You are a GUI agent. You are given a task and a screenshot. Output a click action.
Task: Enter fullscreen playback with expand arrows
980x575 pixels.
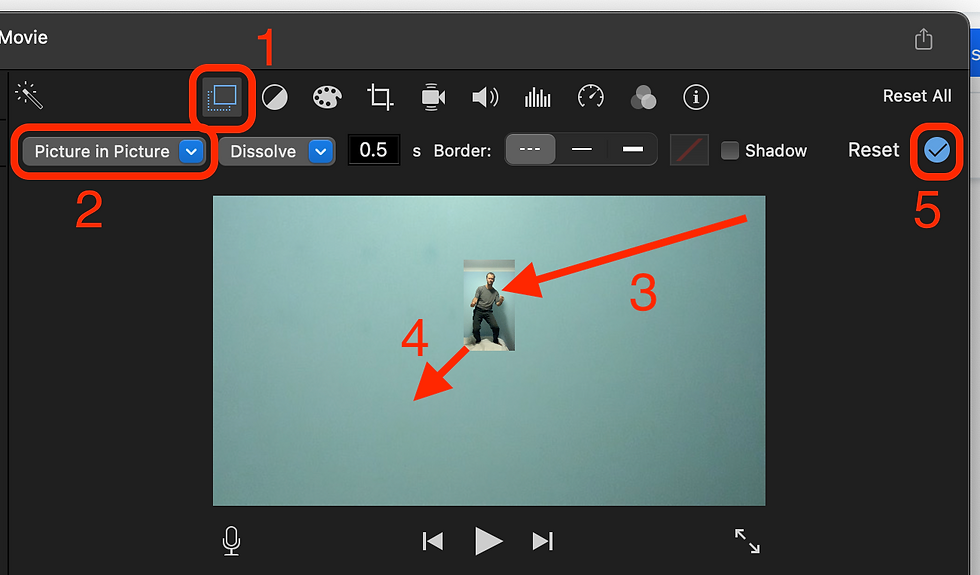pos(747,541)
